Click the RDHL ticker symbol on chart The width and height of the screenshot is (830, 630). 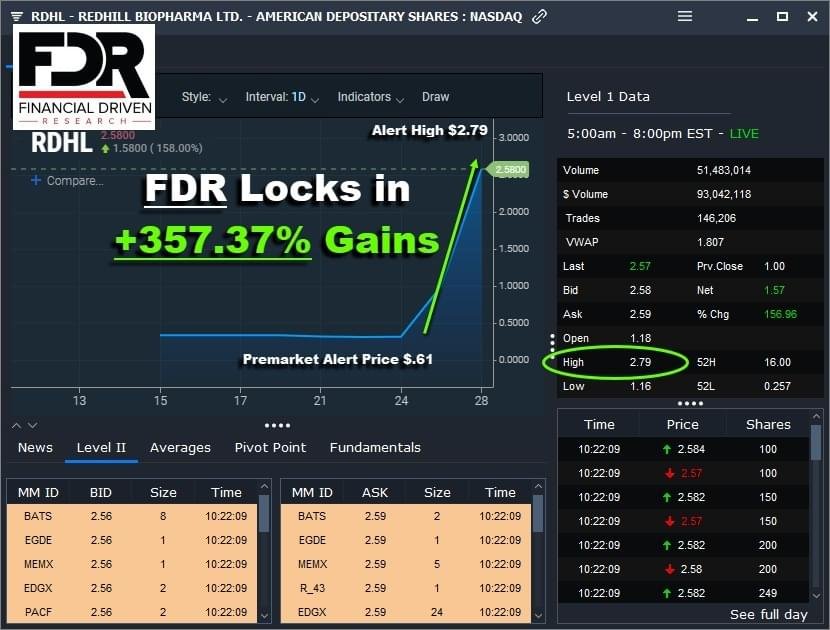tap(61, 143)
